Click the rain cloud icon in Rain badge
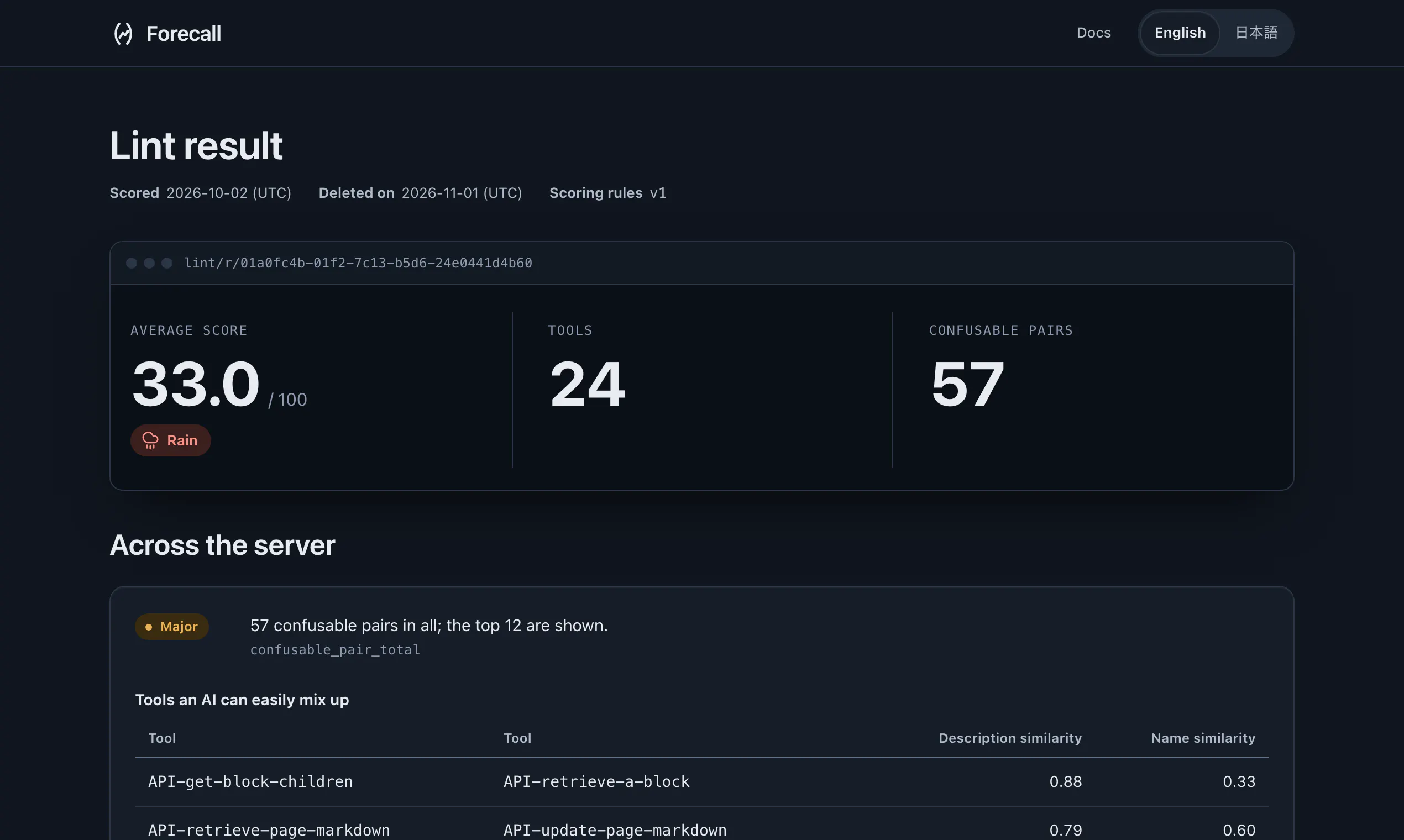This screenshot has height=840, width=1404. (x=150, y=440)
